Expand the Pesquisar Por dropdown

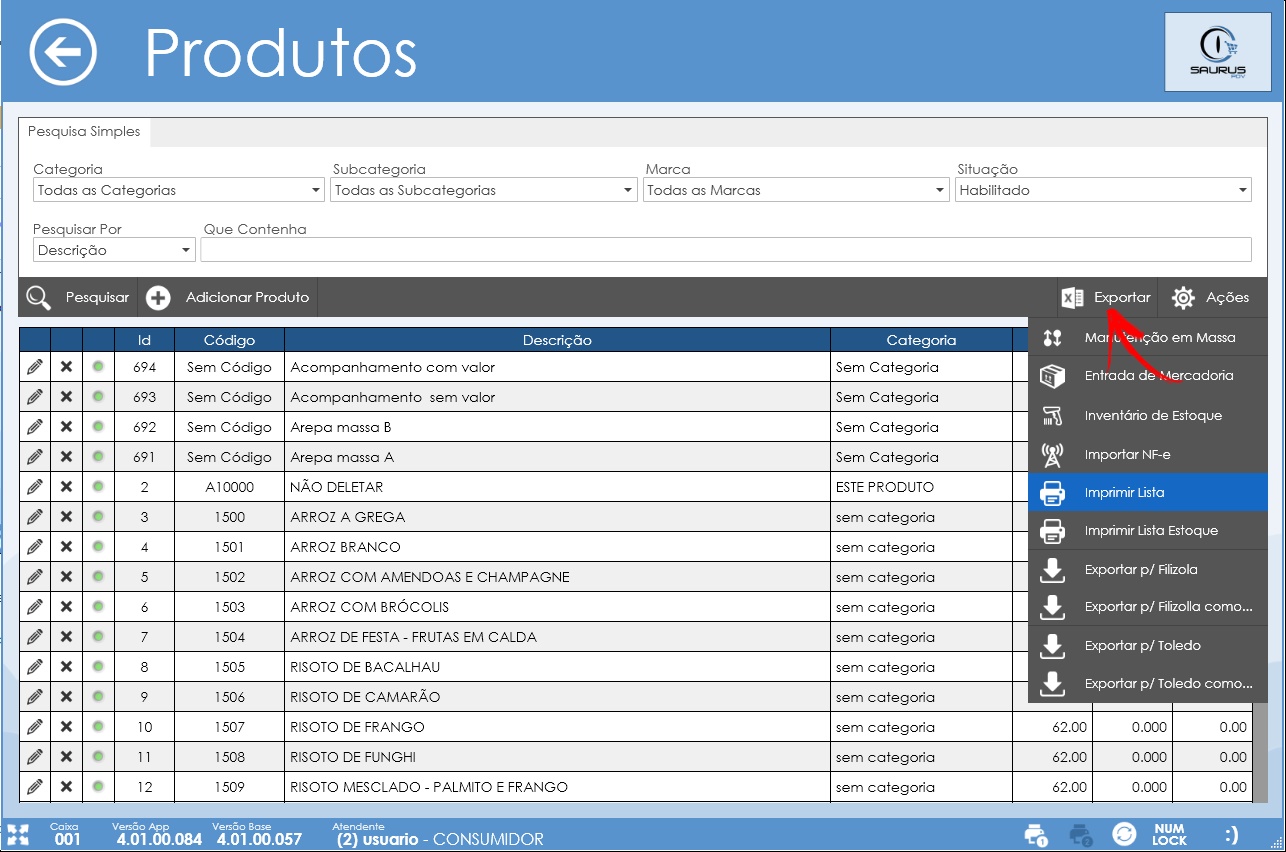(x=114, y=250)
